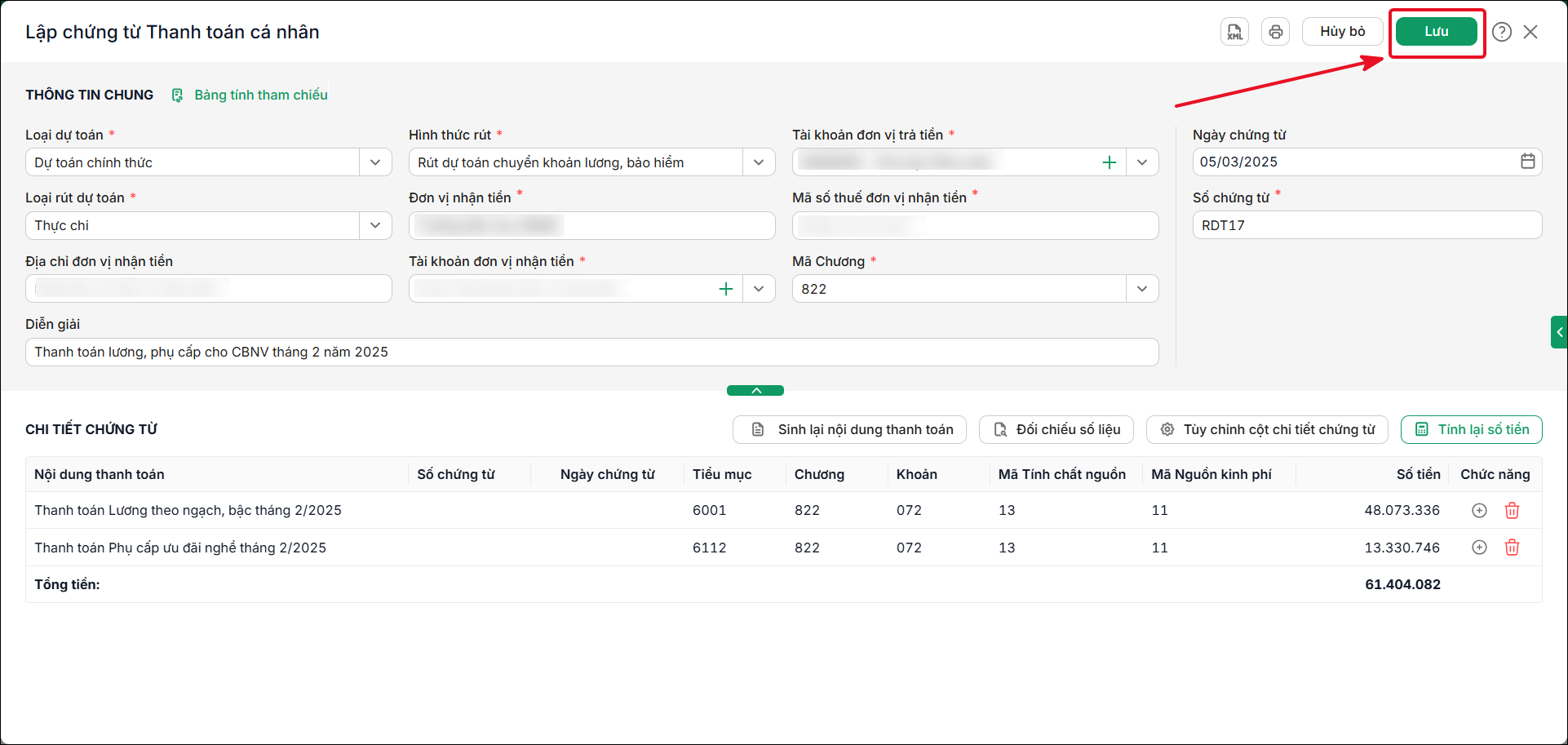This screenshot has width=1568, height=745.
Task: Click Thanh toán Lương theo ngạch text
Action: (188, 510)
